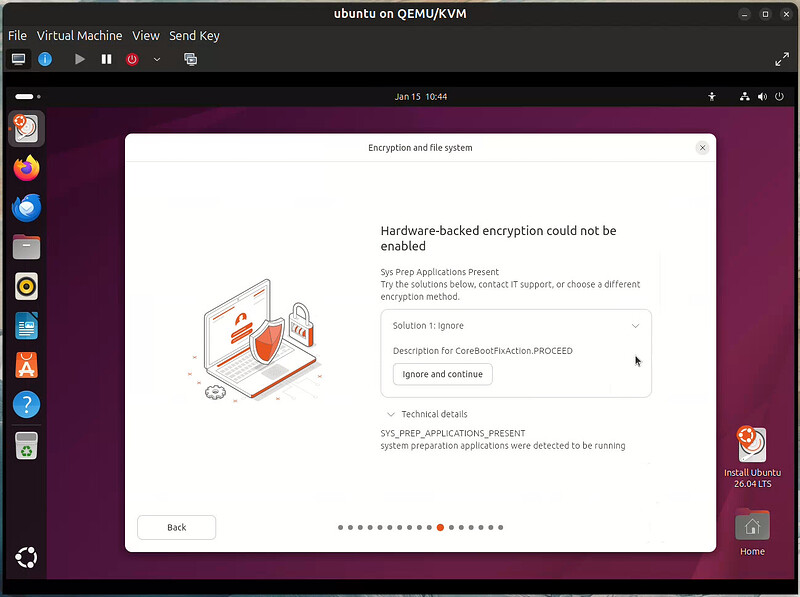This screenshot has height=597, width=800.
Task: Show the graphical console via monitor icon
Action: click(18, 59)
